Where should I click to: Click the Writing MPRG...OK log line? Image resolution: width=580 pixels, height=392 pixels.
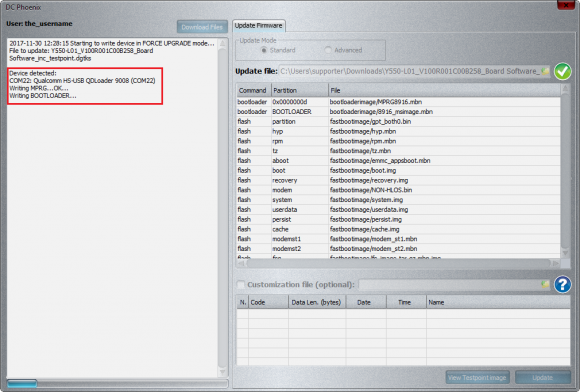pyautogui.click(x=39, y=88)
